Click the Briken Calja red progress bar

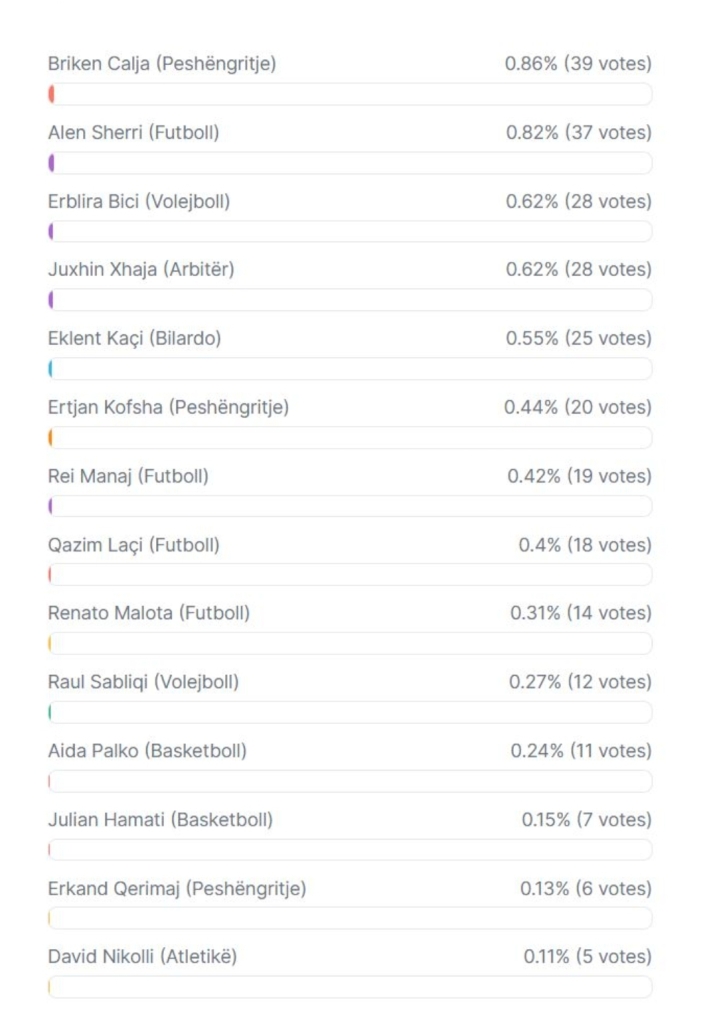(x=350, y=95)
